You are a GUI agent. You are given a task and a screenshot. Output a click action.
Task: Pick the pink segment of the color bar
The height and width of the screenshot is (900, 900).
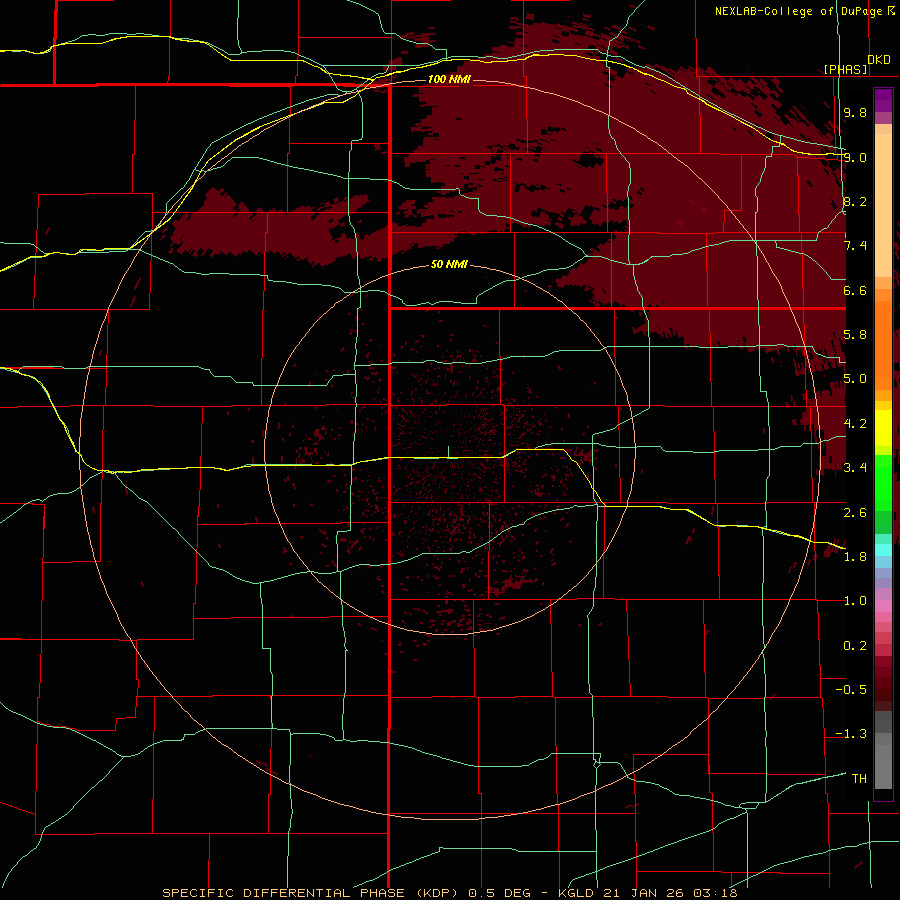click(883, 606)
